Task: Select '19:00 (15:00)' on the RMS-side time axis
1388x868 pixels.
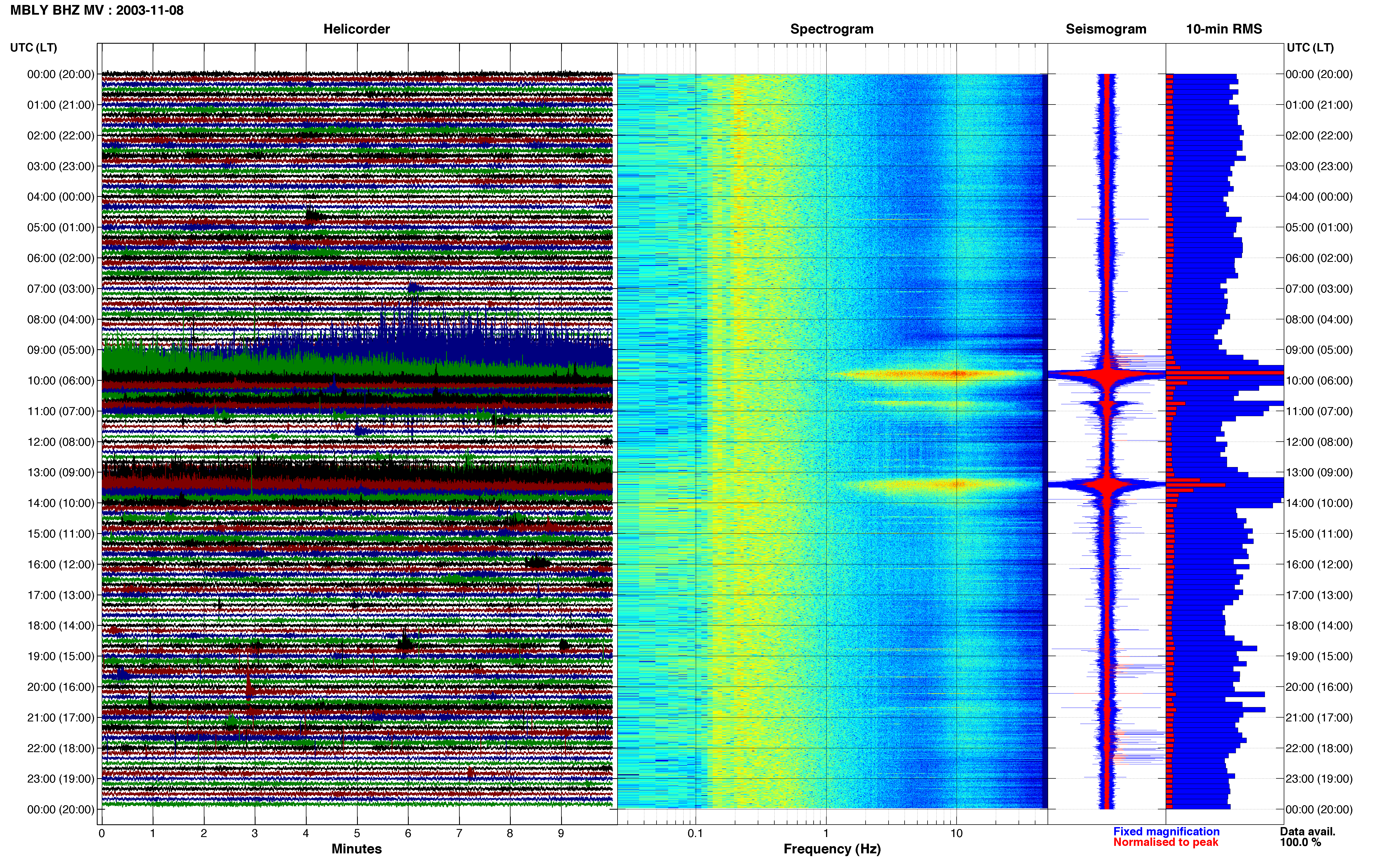Action: click(x=1319, y=656)
